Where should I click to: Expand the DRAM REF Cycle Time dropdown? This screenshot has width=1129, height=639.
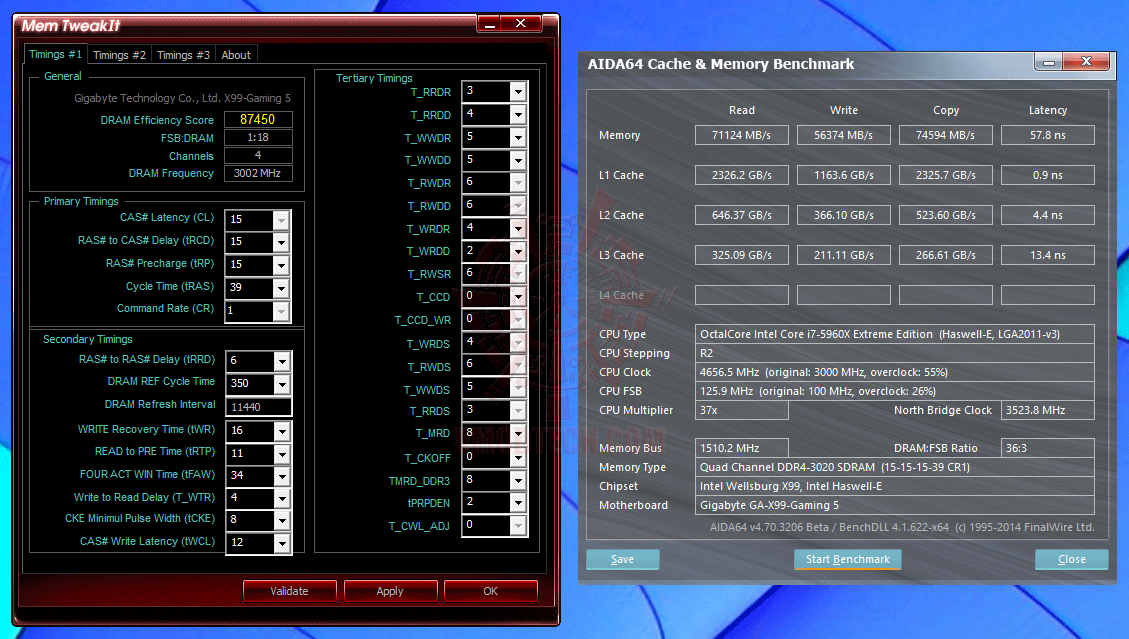(282, 384)
